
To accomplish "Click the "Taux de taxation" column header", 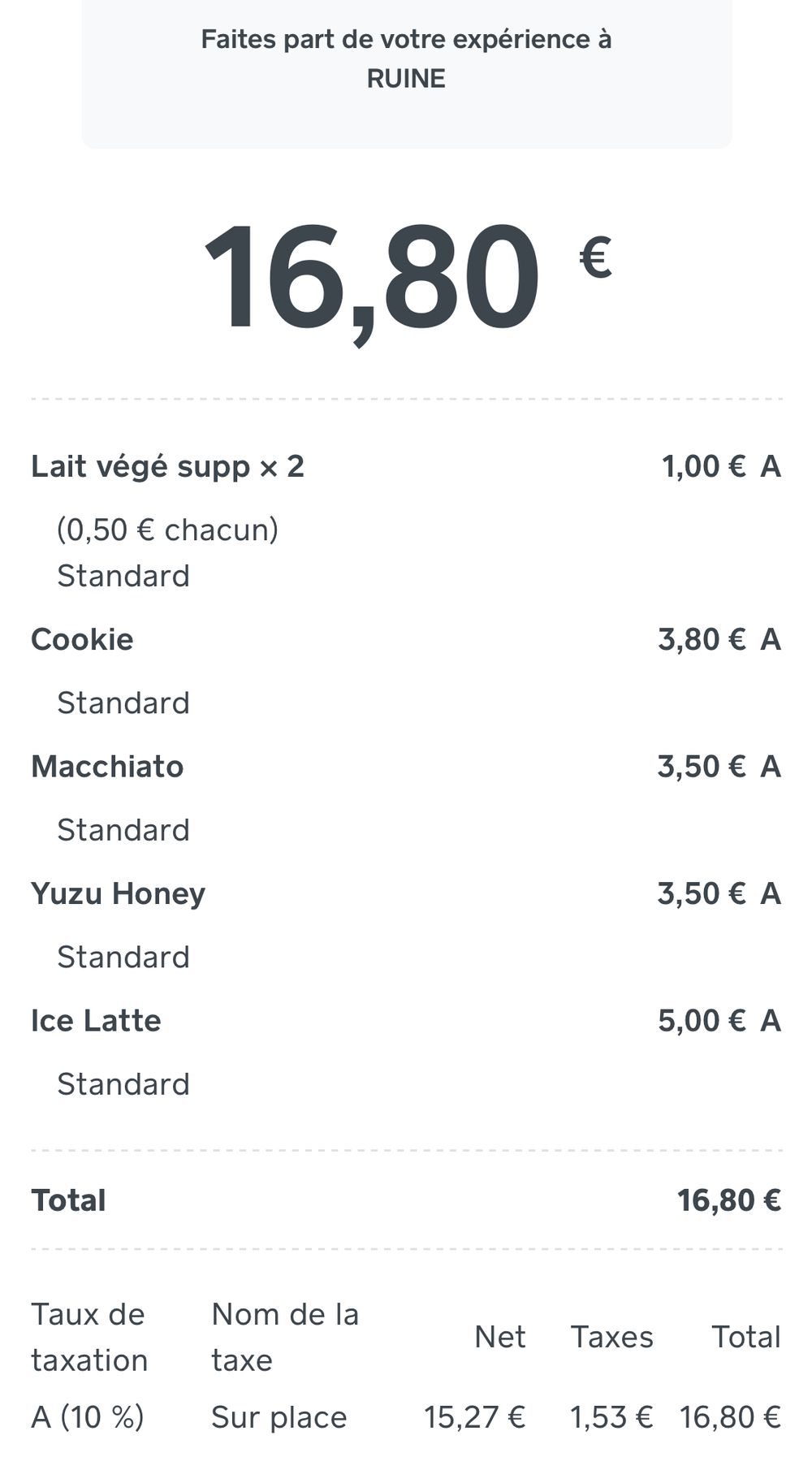I will click(89, 1337).
